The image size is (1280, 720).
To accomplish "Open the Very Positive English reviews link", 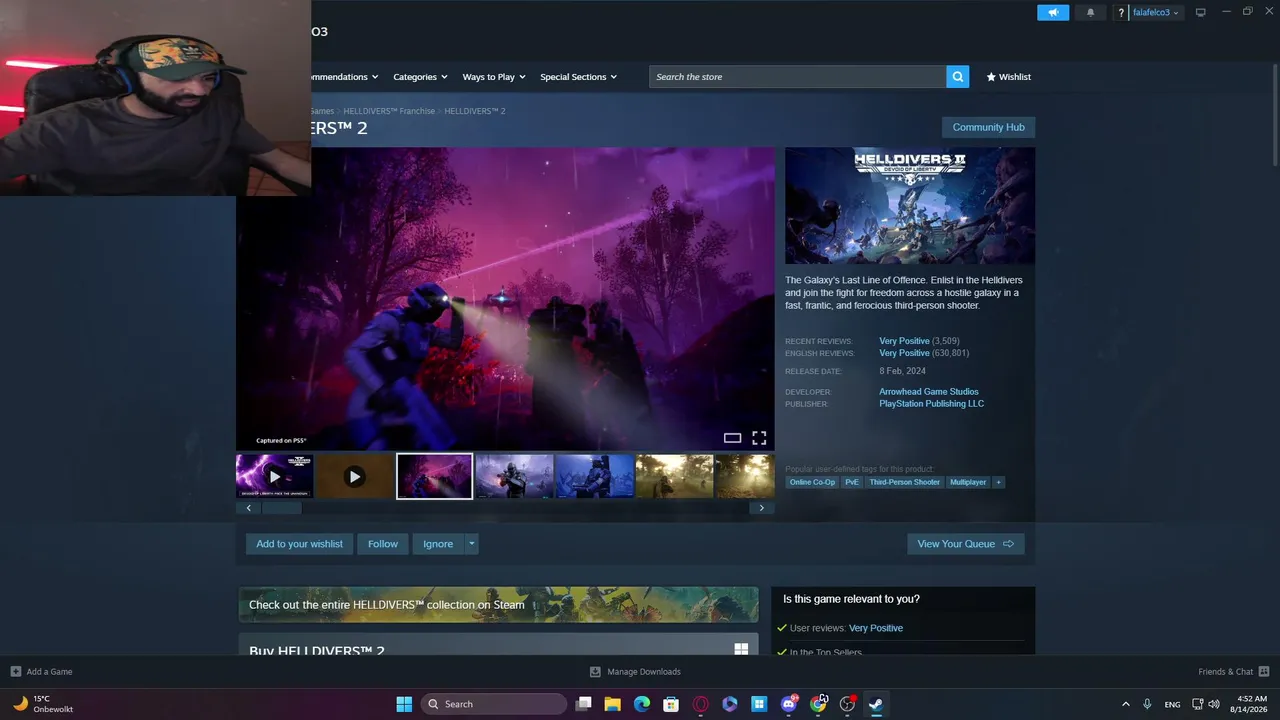I will (904, 353).
